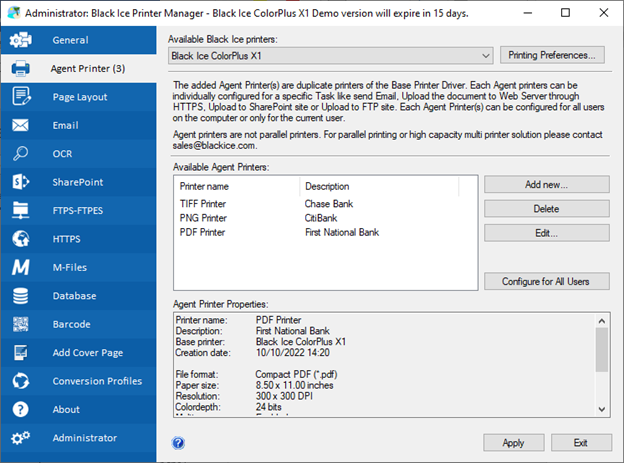Sort by Printer name column header
Image resolution: width=624 pixels, height=463 pixels.
click(x=237, y=186)
